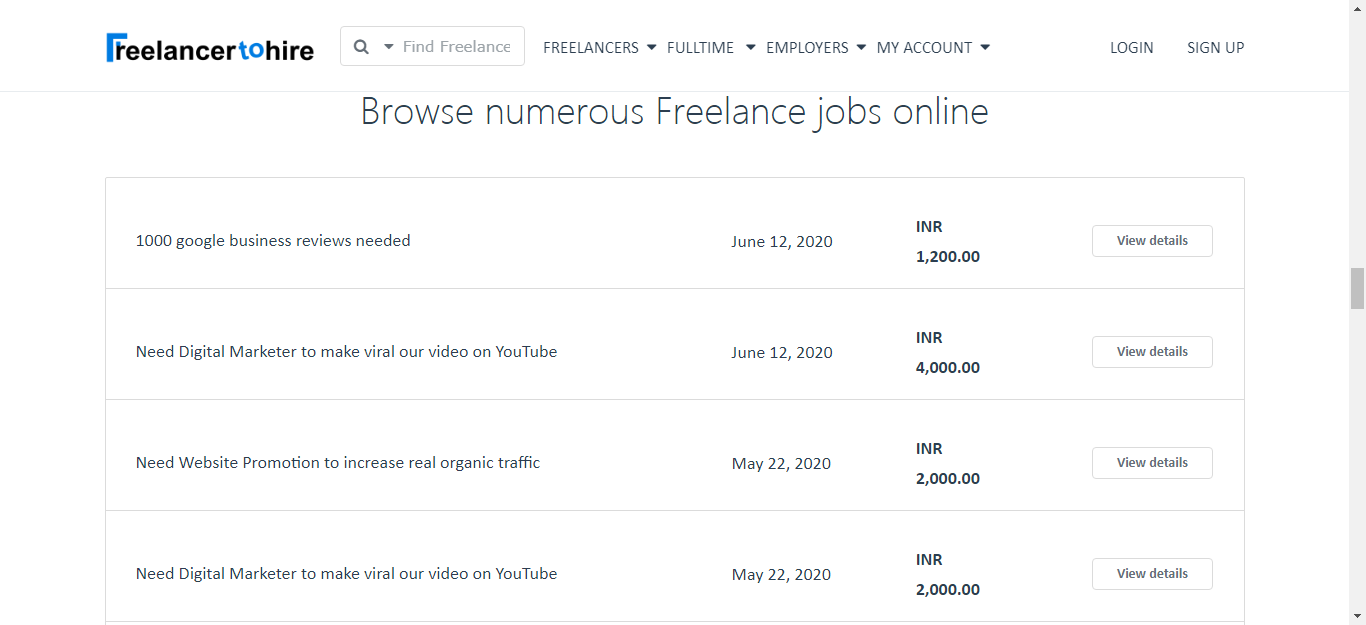Screen dimensions: 1366x625
Task: Open the '1000 google business reviews needed' listing title
Action: point(273,241)
